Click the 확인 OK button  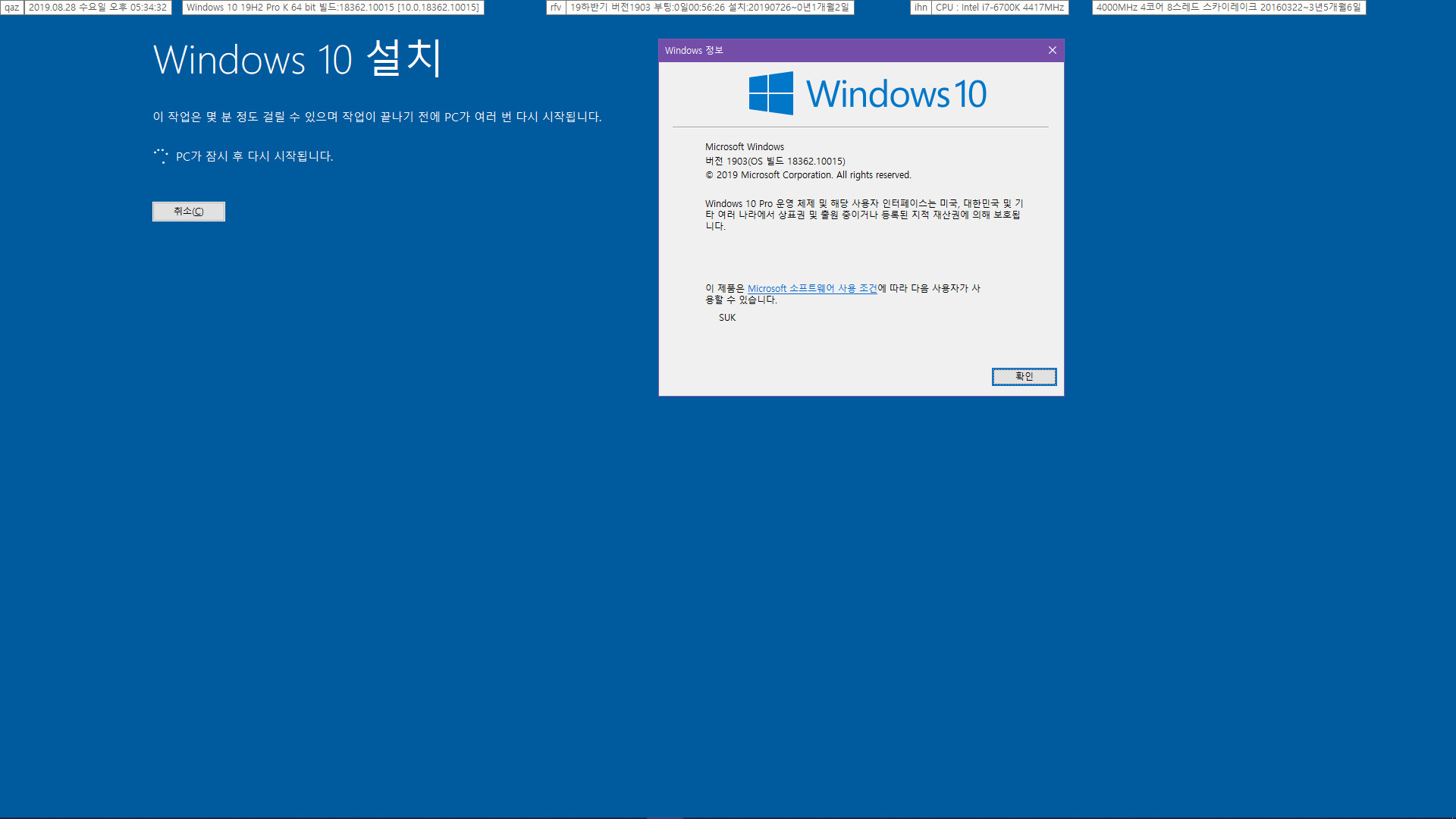[1024, 377]
